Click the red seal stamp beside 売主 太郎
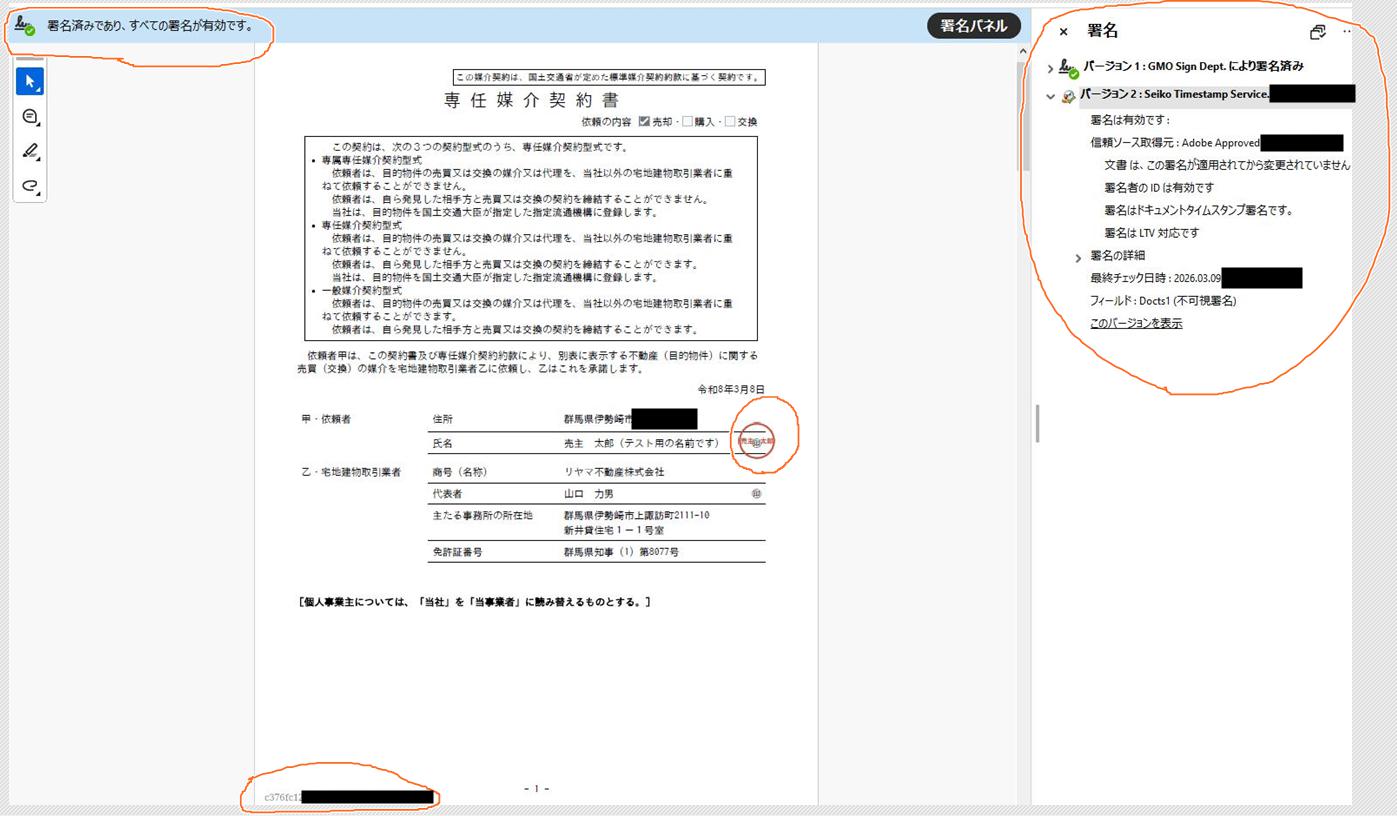The height and width of the screenshot is (816, 1397). pyautogui.click(x=754, y=441)
